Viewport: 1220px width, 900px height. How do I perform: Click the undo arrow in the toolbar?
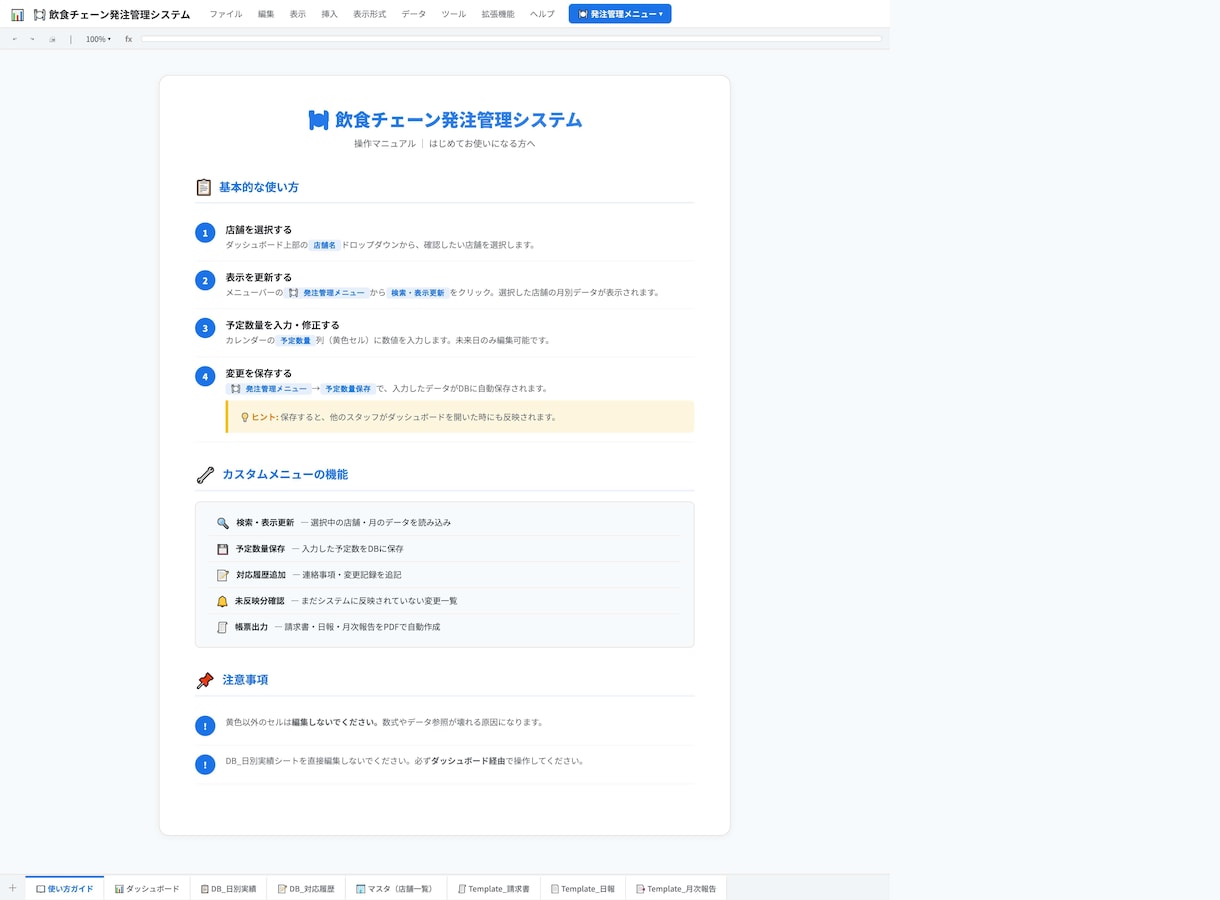tap(15, 39)
